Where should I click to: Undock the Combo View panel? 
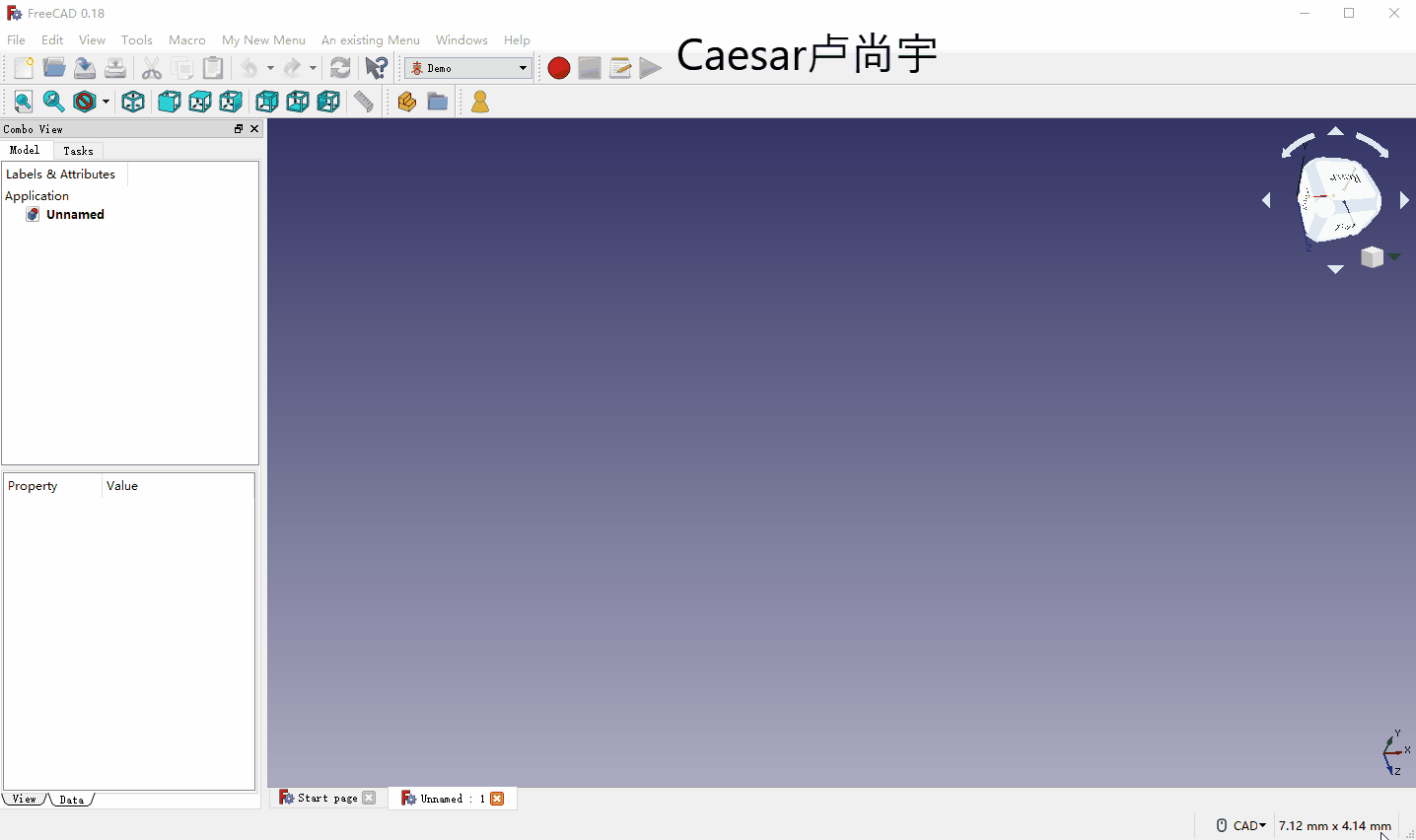pos(239,129)
